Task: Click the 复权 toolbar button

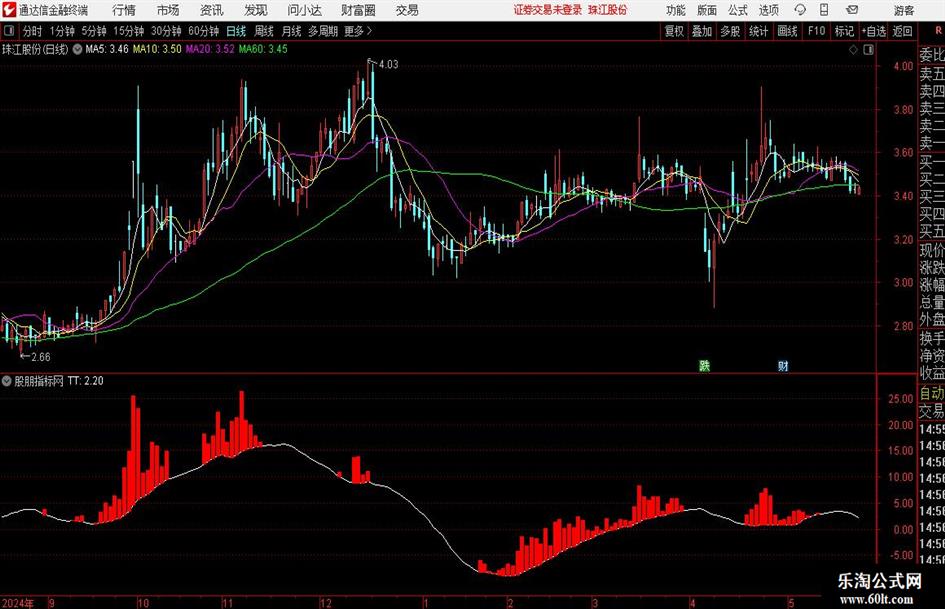Action: (x=674, y=31)
